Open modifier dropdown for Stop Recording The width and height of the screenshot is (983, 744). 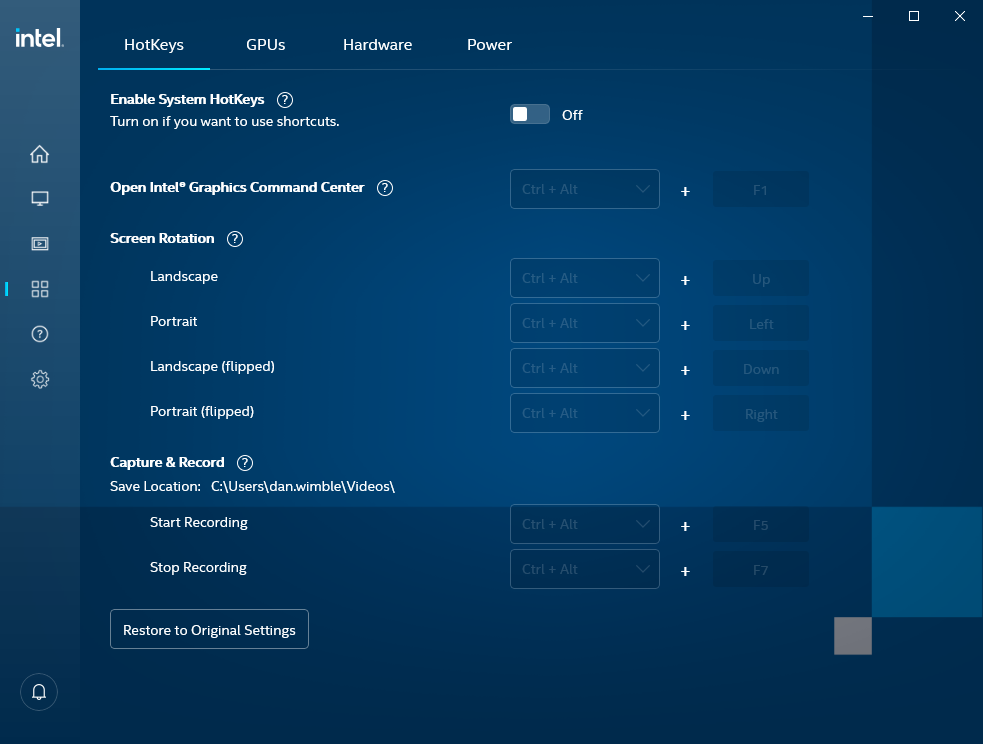point(585,569)
